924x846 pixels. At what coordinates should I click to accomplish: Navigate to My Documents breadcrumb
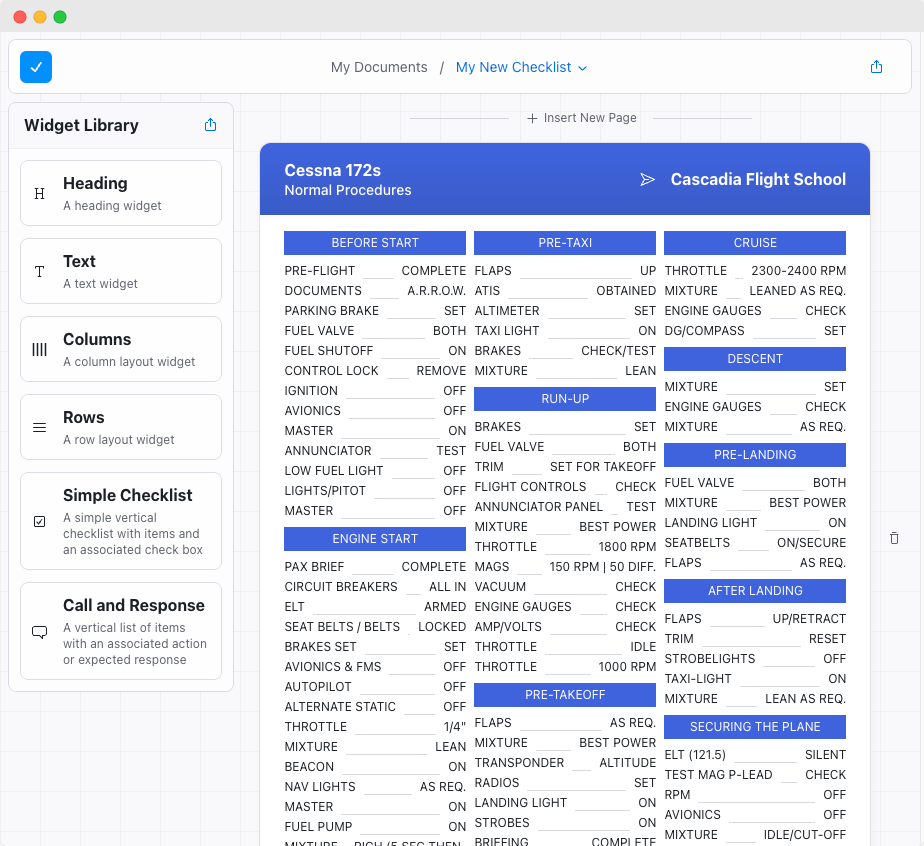pos(379,67)
